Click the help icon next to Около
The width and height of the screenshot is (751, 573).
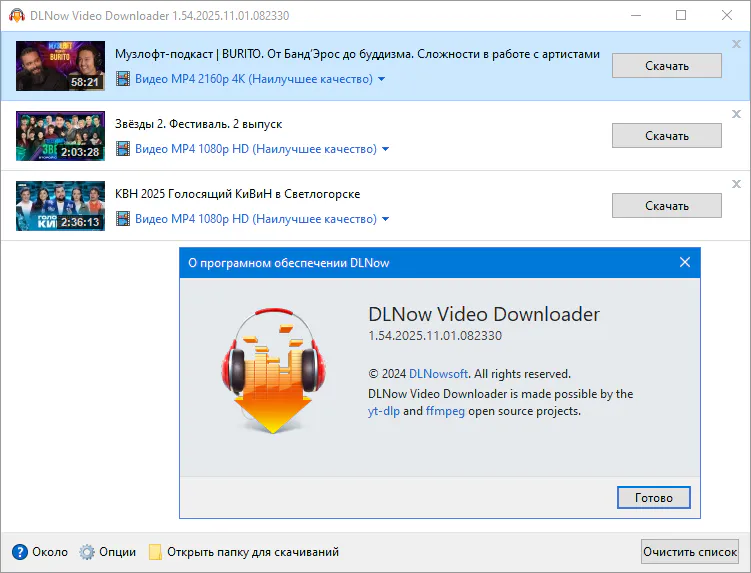pos(19,551)
